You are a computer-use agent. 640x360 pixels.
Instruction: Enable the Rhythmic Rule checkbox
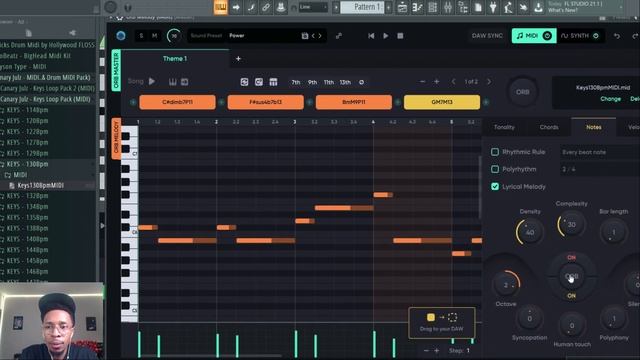(495, 152)
